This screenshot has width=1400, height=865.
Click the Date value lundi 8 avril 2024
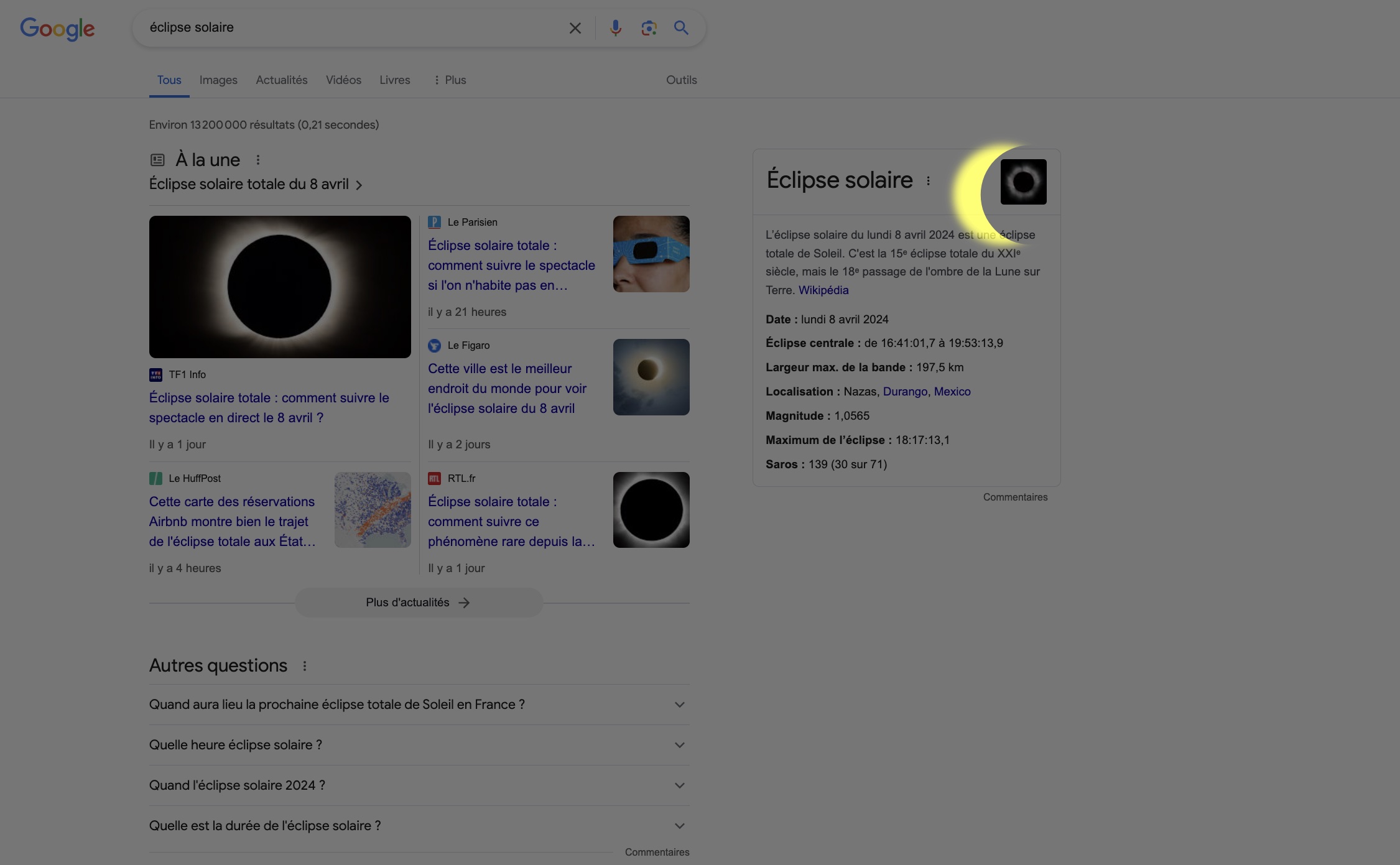click(845, 320)
